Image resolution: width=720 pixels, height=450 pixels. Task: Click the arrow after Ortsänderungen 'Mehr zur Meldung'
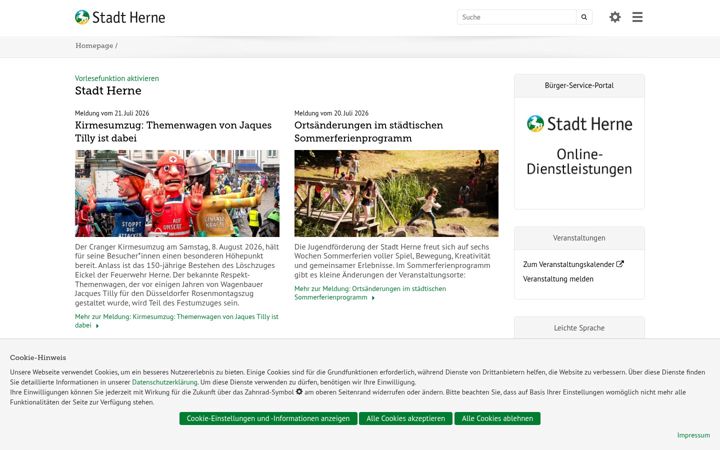click(373, 298)
